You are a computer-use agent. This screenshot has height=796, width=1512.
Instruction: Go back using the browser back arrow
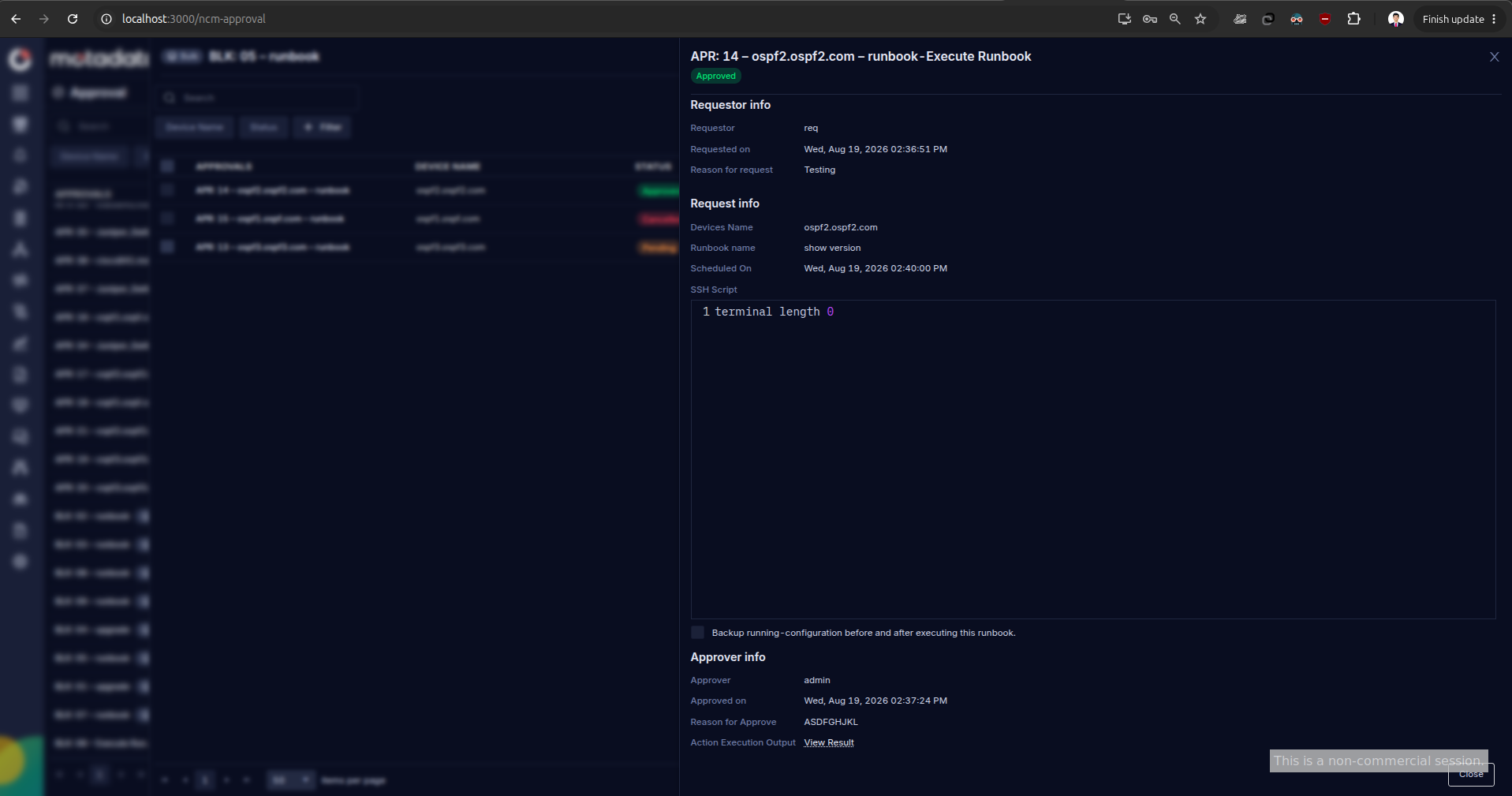17,19
